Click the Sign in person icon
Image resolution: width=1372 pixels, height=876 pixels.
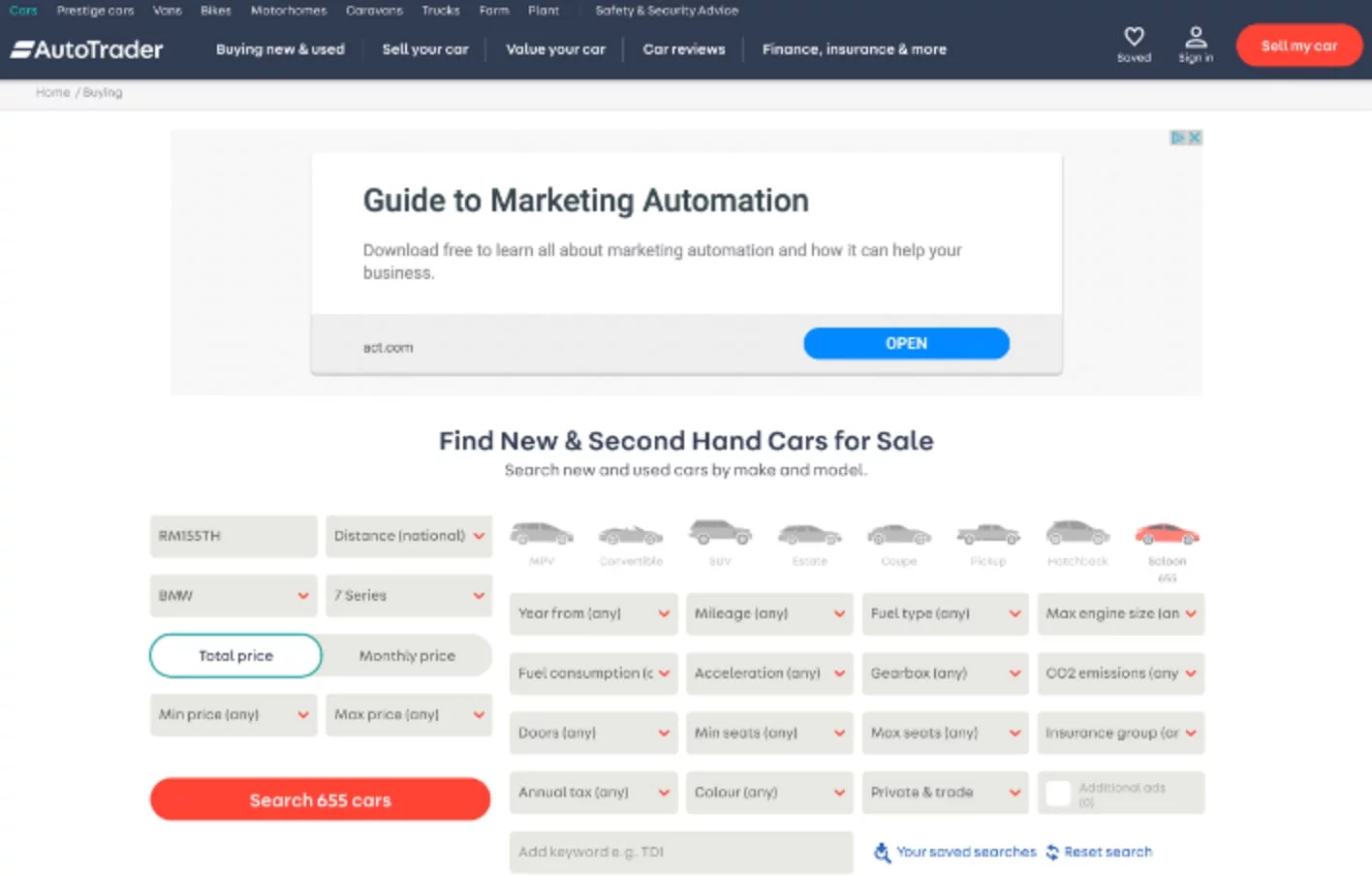point(1196,38)
